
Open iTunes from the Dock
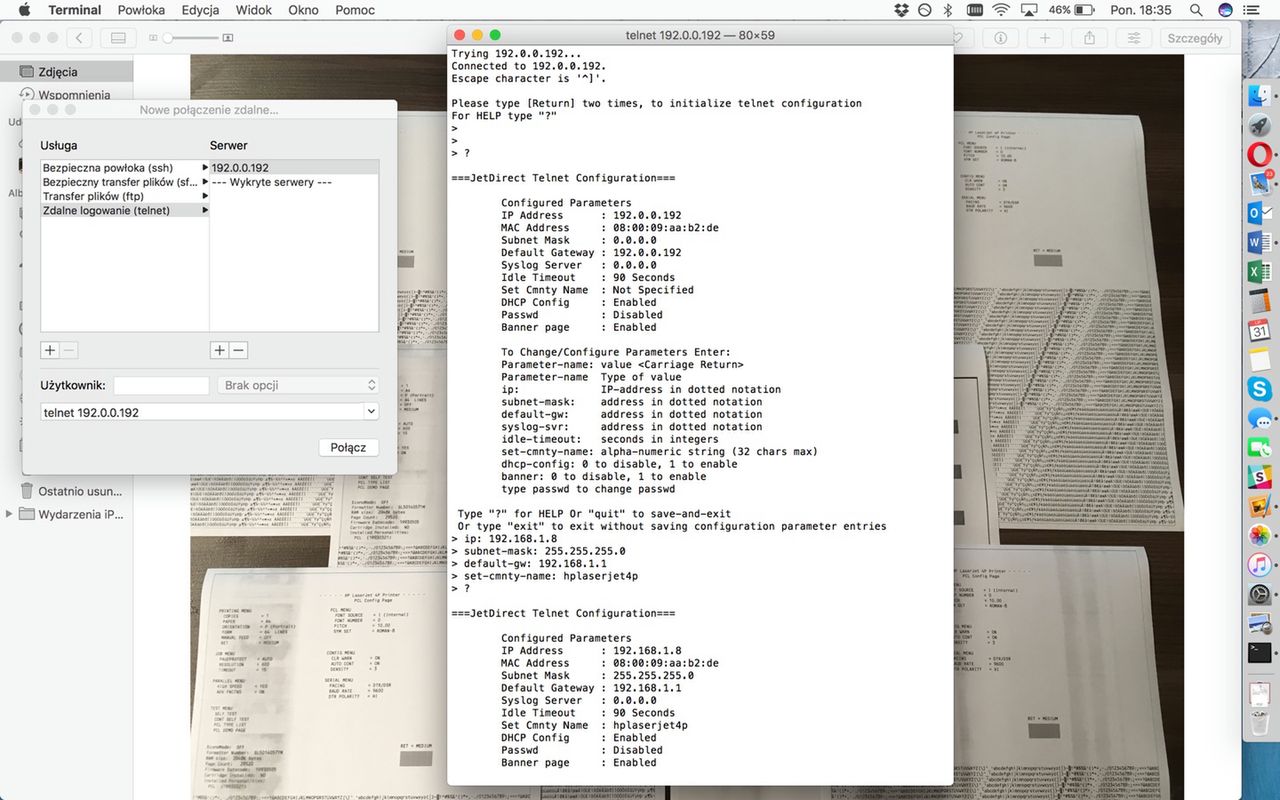1260,565
